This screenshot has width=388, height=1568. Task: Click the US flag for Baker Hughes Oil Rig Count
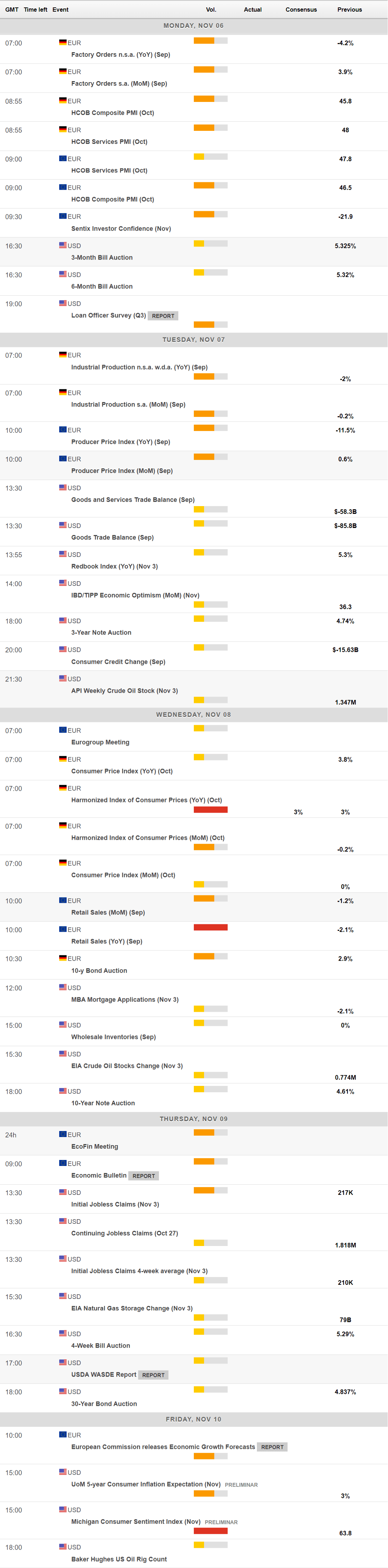[63, 1547]
